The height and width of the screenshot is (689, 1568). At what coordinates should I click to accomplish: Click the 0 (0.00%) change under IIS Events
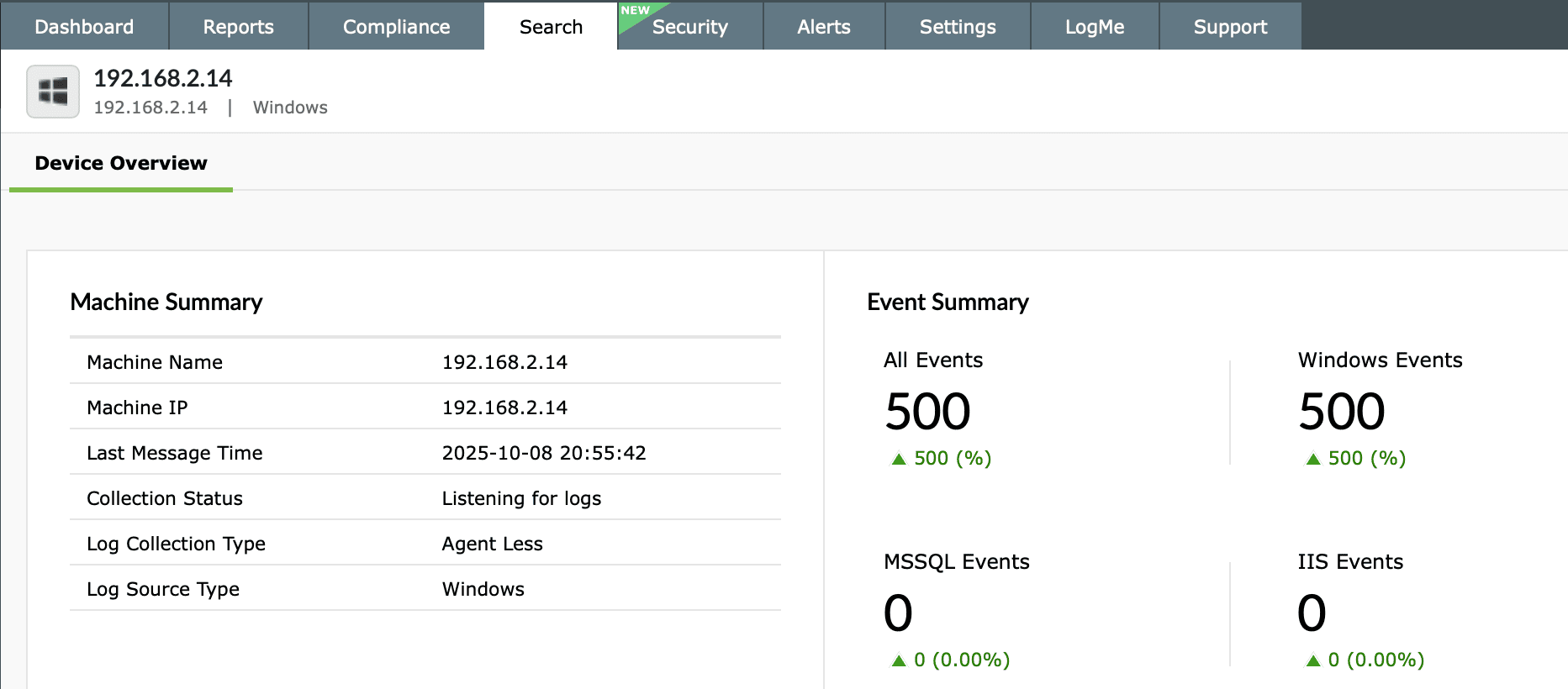tap(1376, 660)
